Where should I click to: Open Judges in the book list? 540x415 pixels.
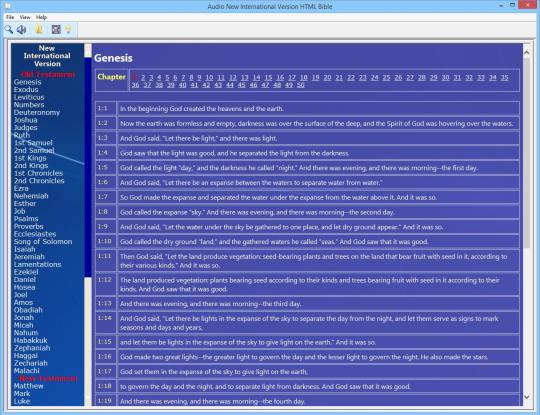[x=25, y=127]
